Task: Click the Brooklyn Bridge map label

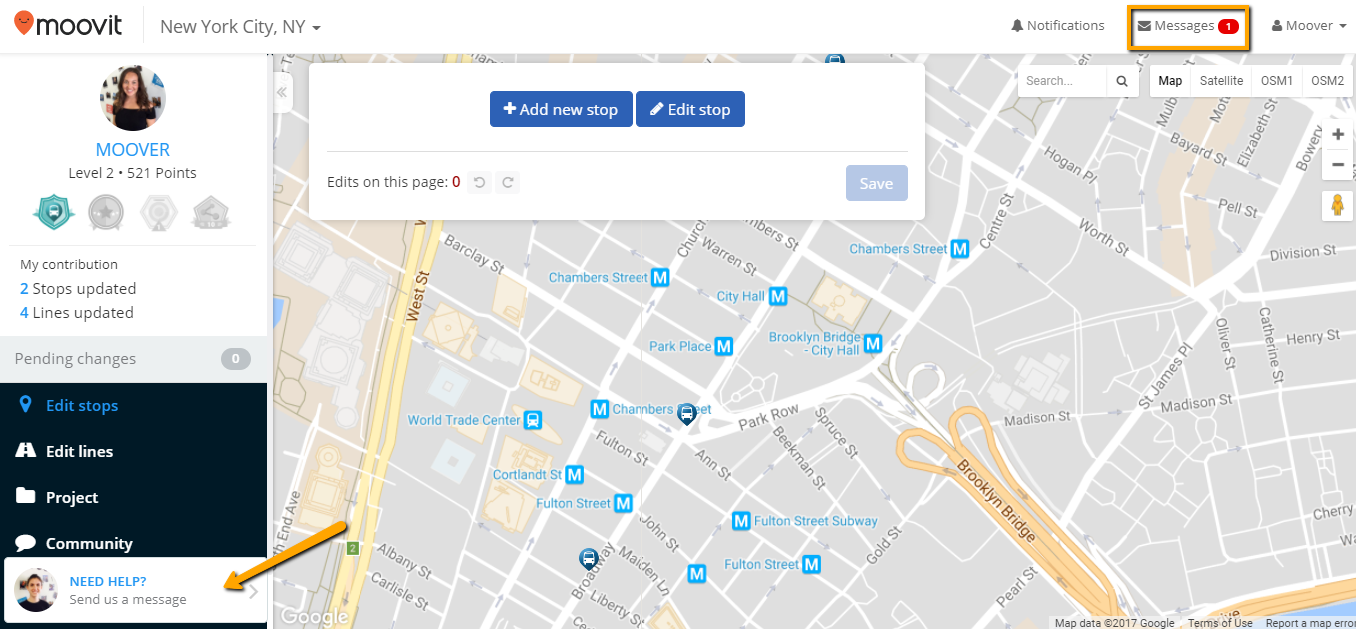Action: point(996,502)
